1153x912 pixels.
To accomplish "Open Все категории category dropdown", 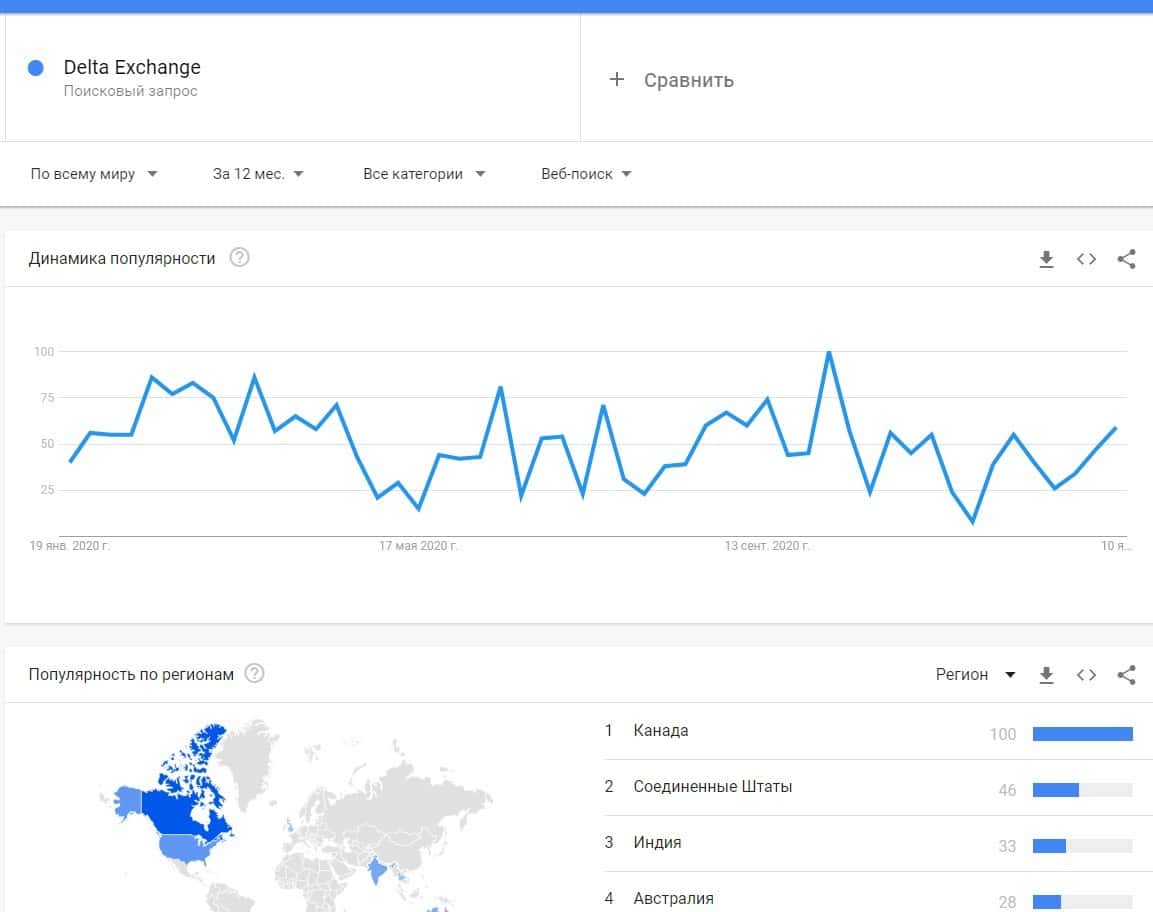I will click(x=424, y=174).
